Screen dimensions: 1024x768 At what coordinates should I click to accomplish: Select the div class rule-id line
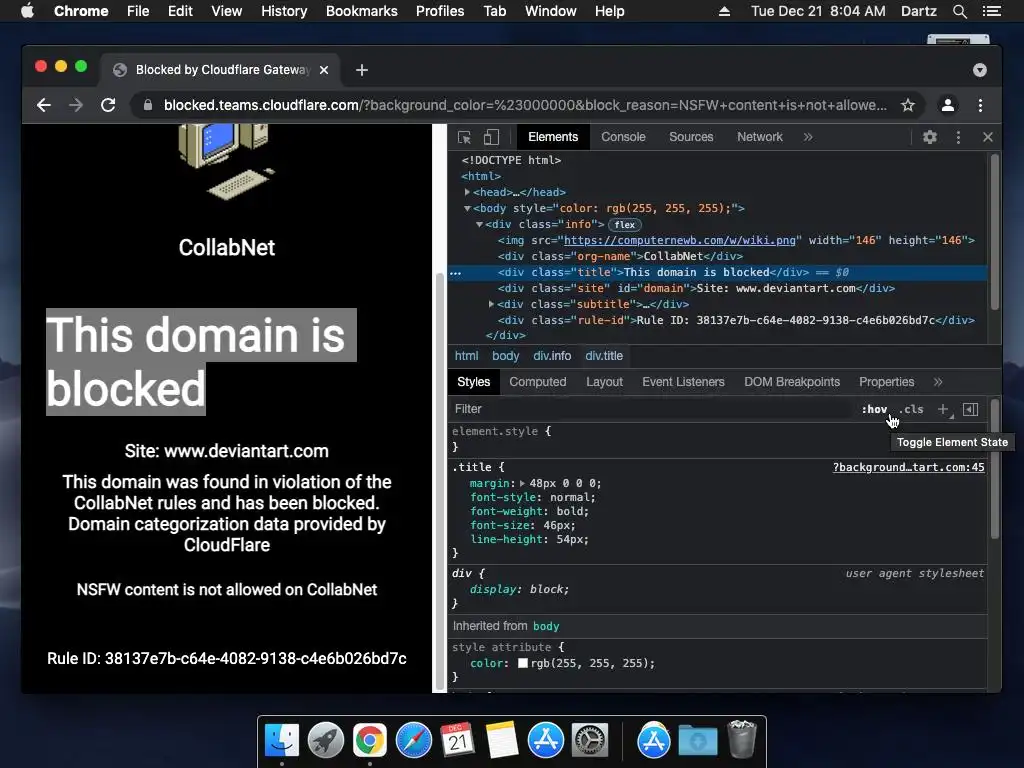point(736,320)
